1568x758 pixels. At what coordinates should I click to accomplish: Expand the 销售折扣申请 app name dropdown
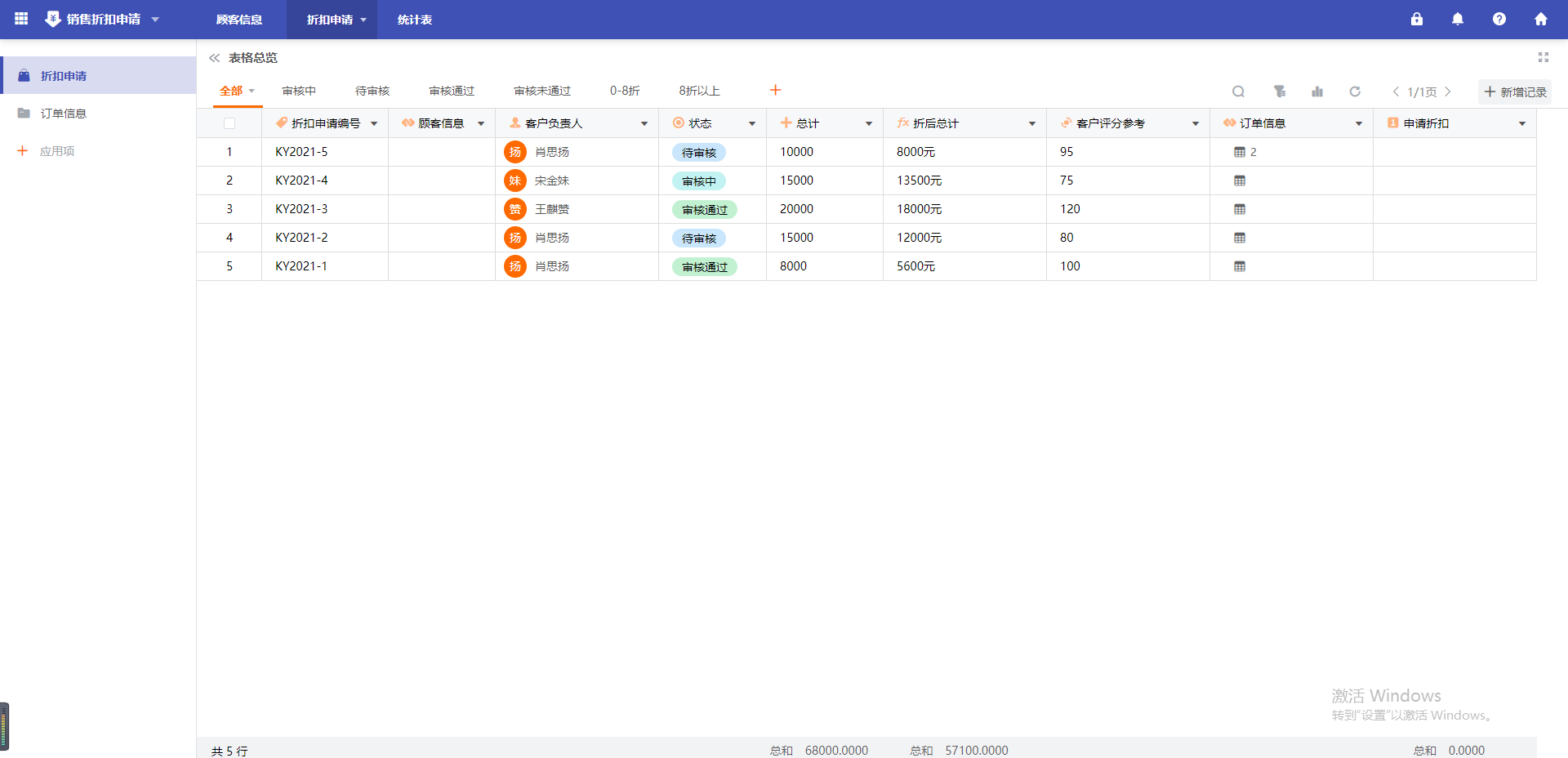[155, 20]
